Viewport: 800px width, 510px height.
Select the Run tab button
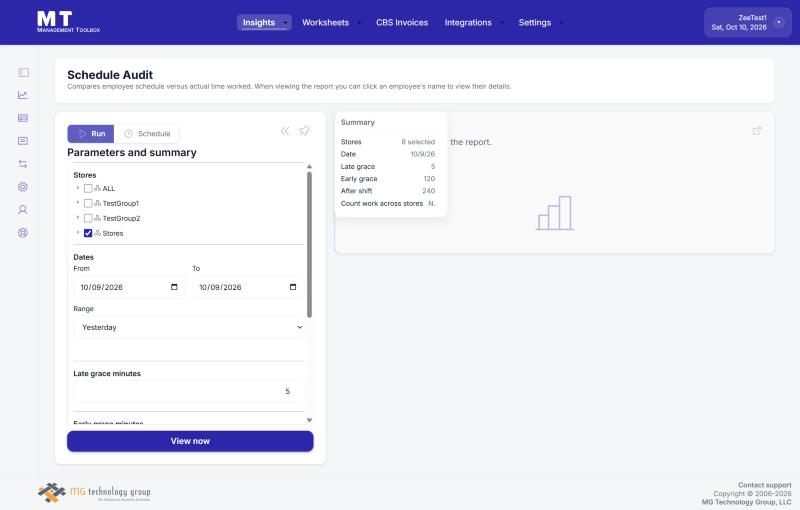click(91, 134)
